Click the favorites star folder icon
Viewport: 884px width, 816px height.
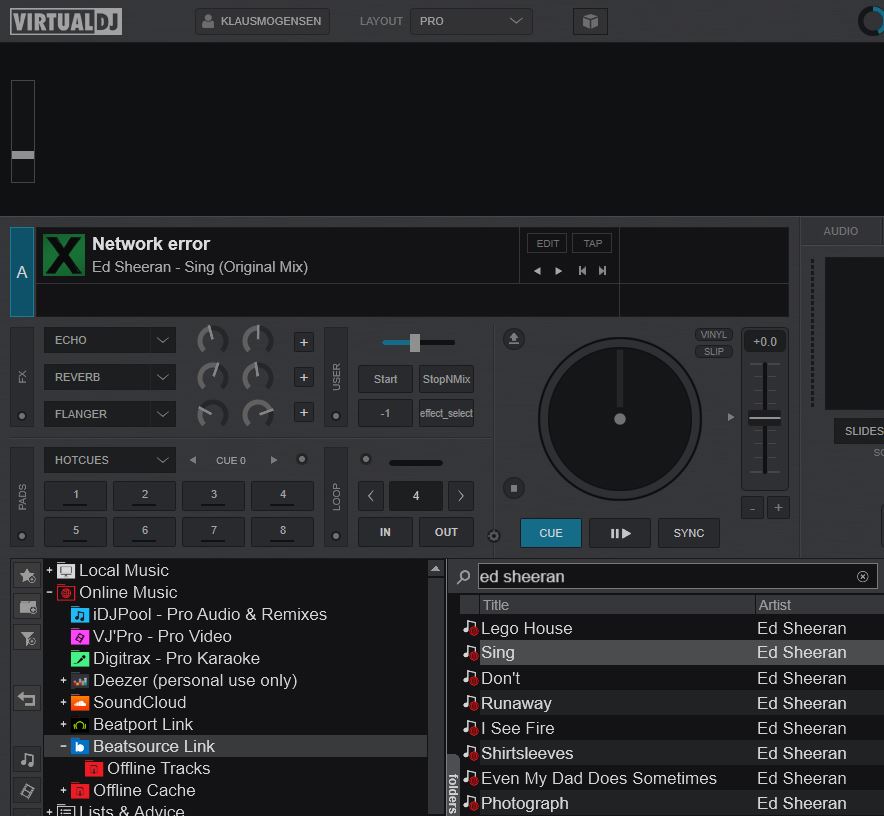(x=27, y=576)
